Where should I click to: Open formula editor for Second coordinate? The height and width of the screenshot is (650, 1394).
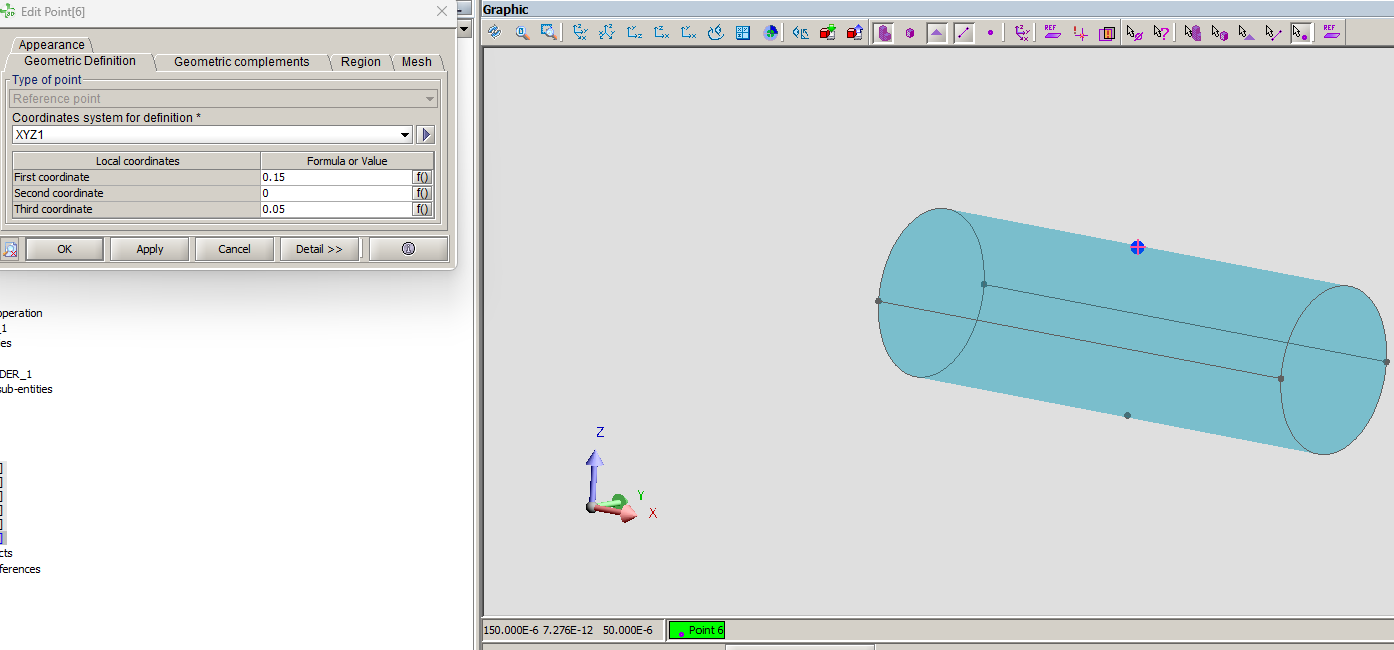point(423,193)
